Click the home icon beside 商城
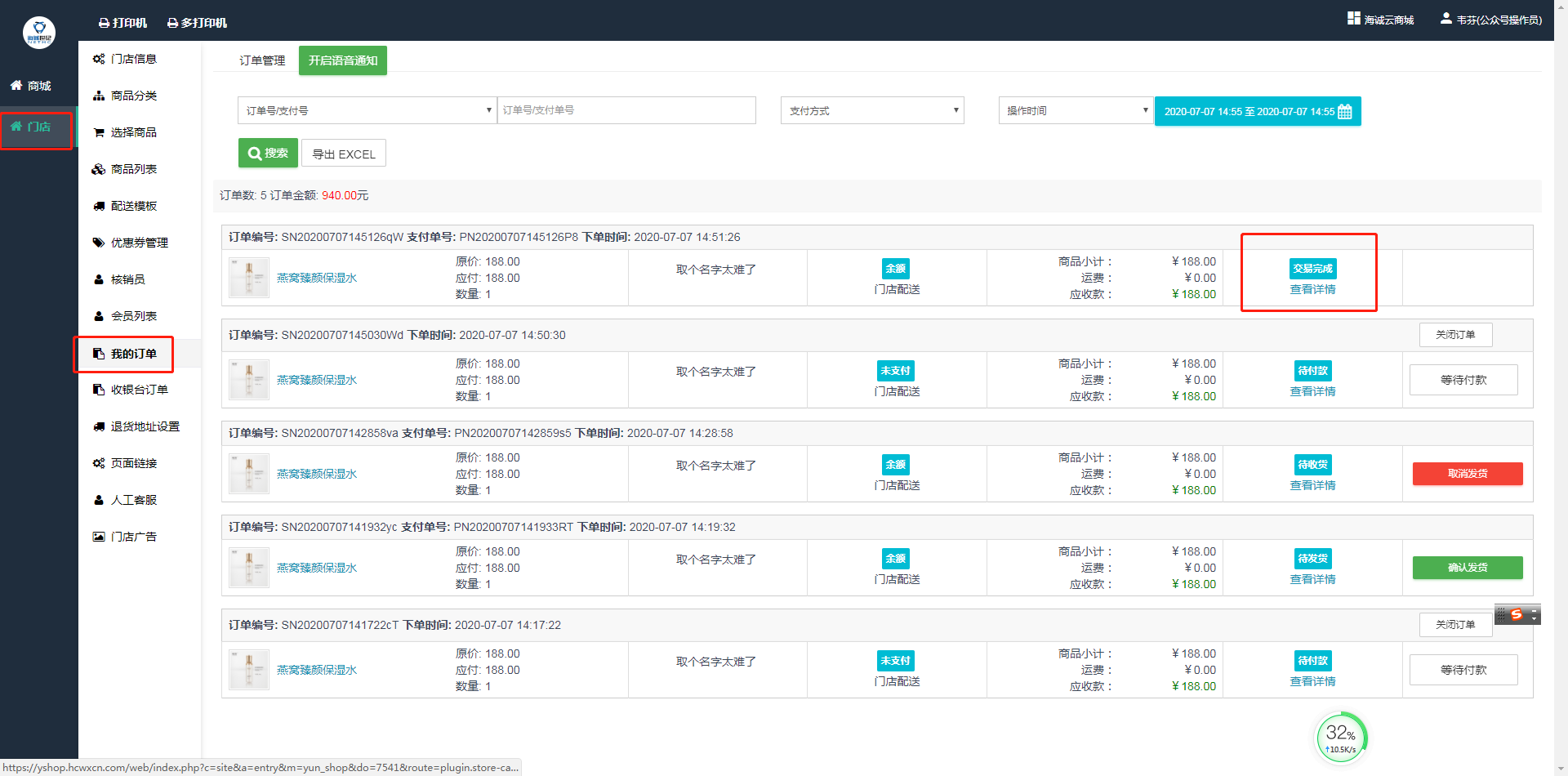The width and height of the screenshot is (1568, 776). (16, 85)
